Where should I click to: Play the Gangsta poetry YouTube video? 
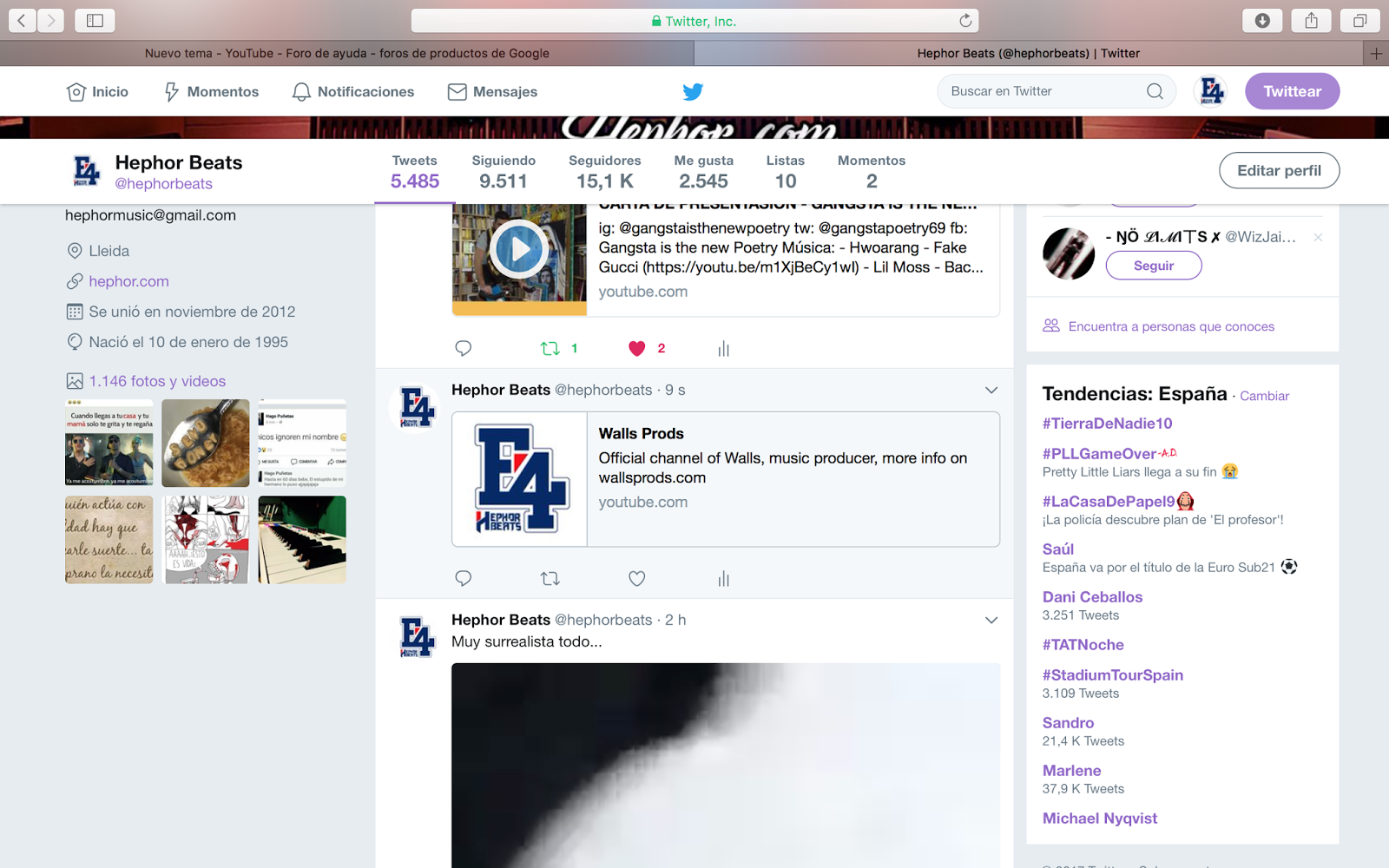click(x=519, y=250)
